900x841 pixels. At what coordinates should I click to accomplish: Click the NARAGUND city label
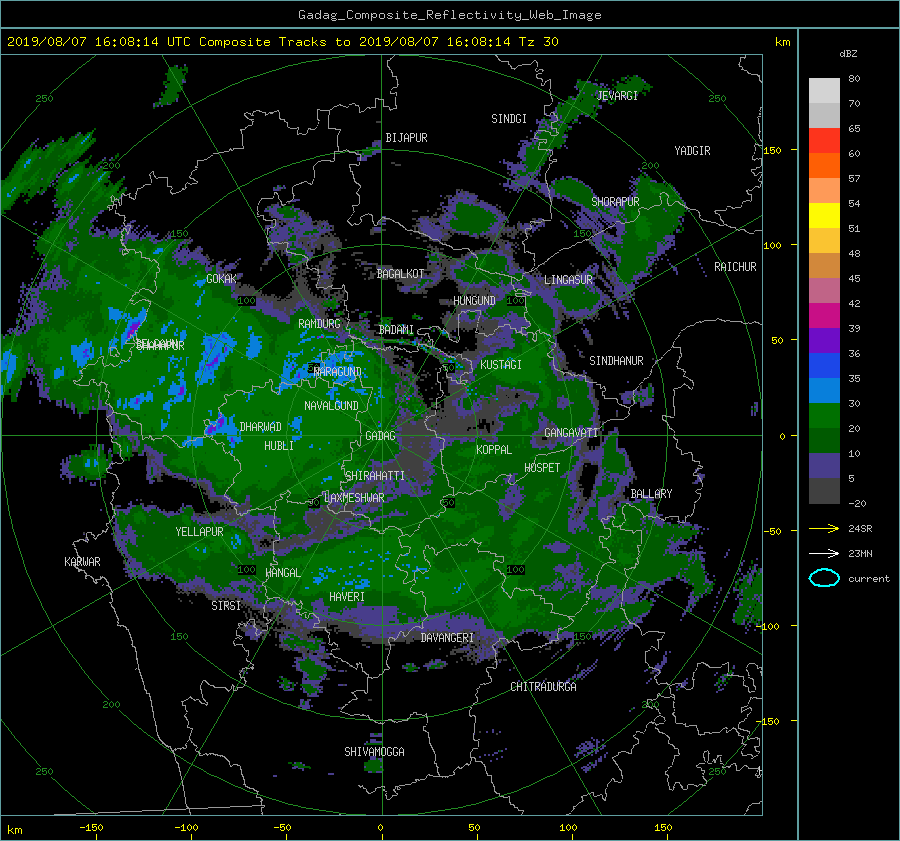click(x=338, y=372)
